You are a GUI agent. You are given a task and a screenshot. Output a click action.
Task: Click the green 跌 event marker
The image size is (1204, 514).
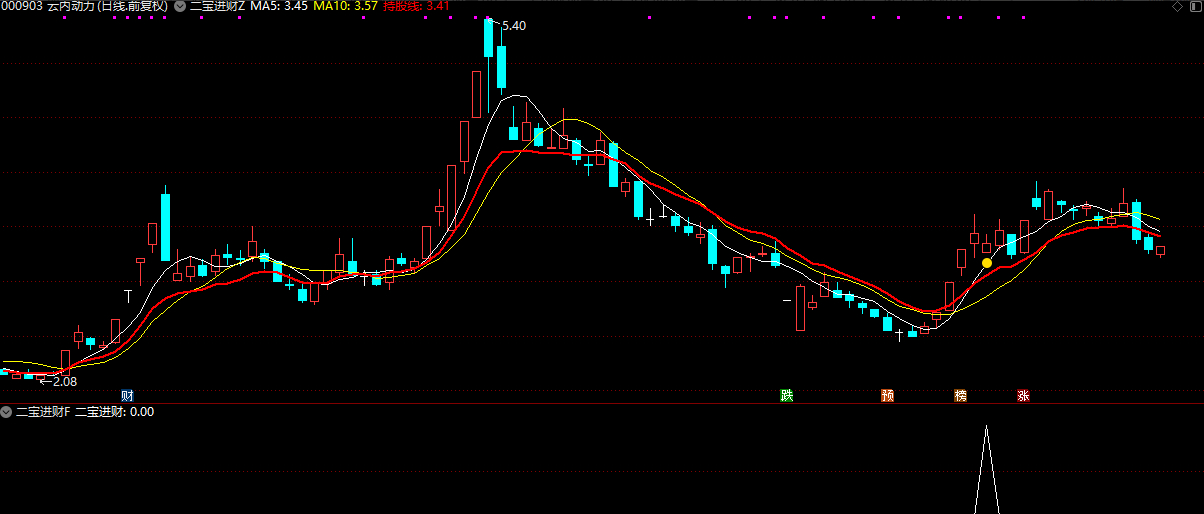coord(787,395)
